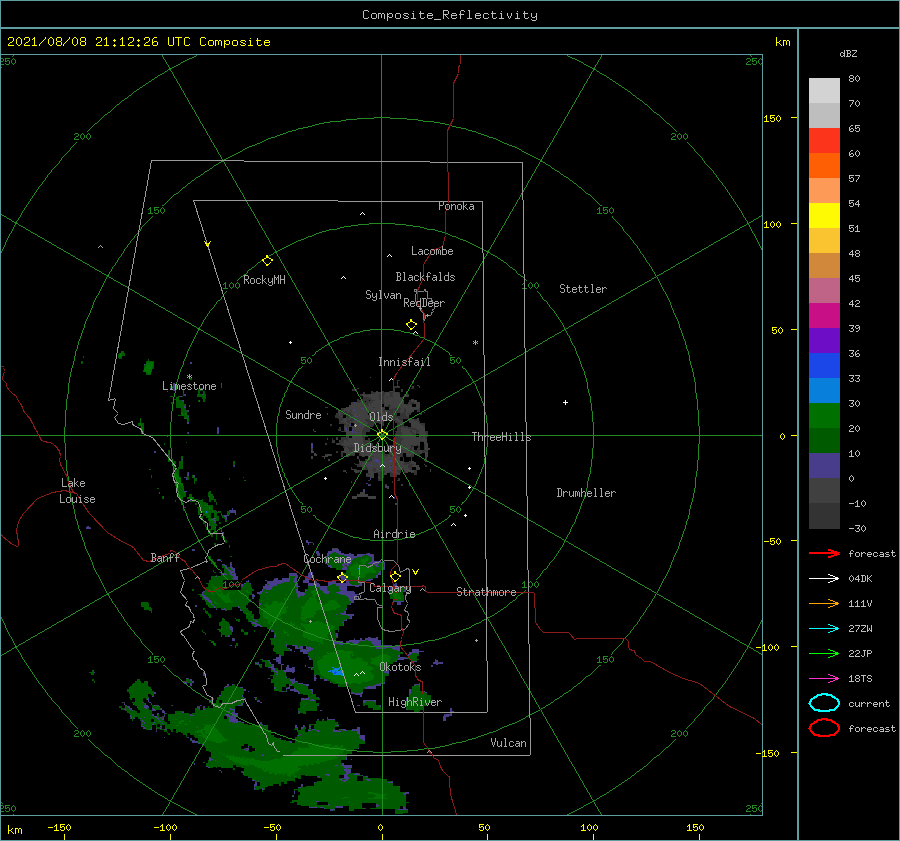Click the Okotoks label
Screen dimensions: 900x841
click(400, 667)
